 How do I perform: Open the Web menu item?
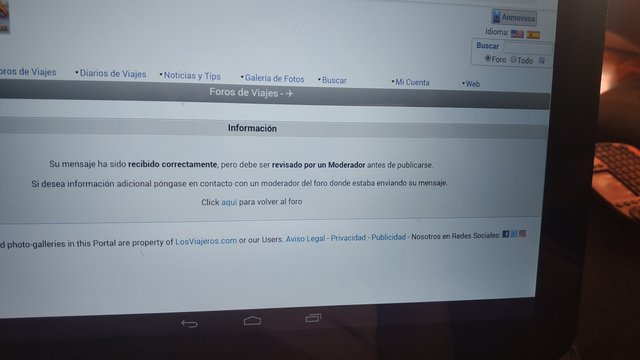coord(473,84)
